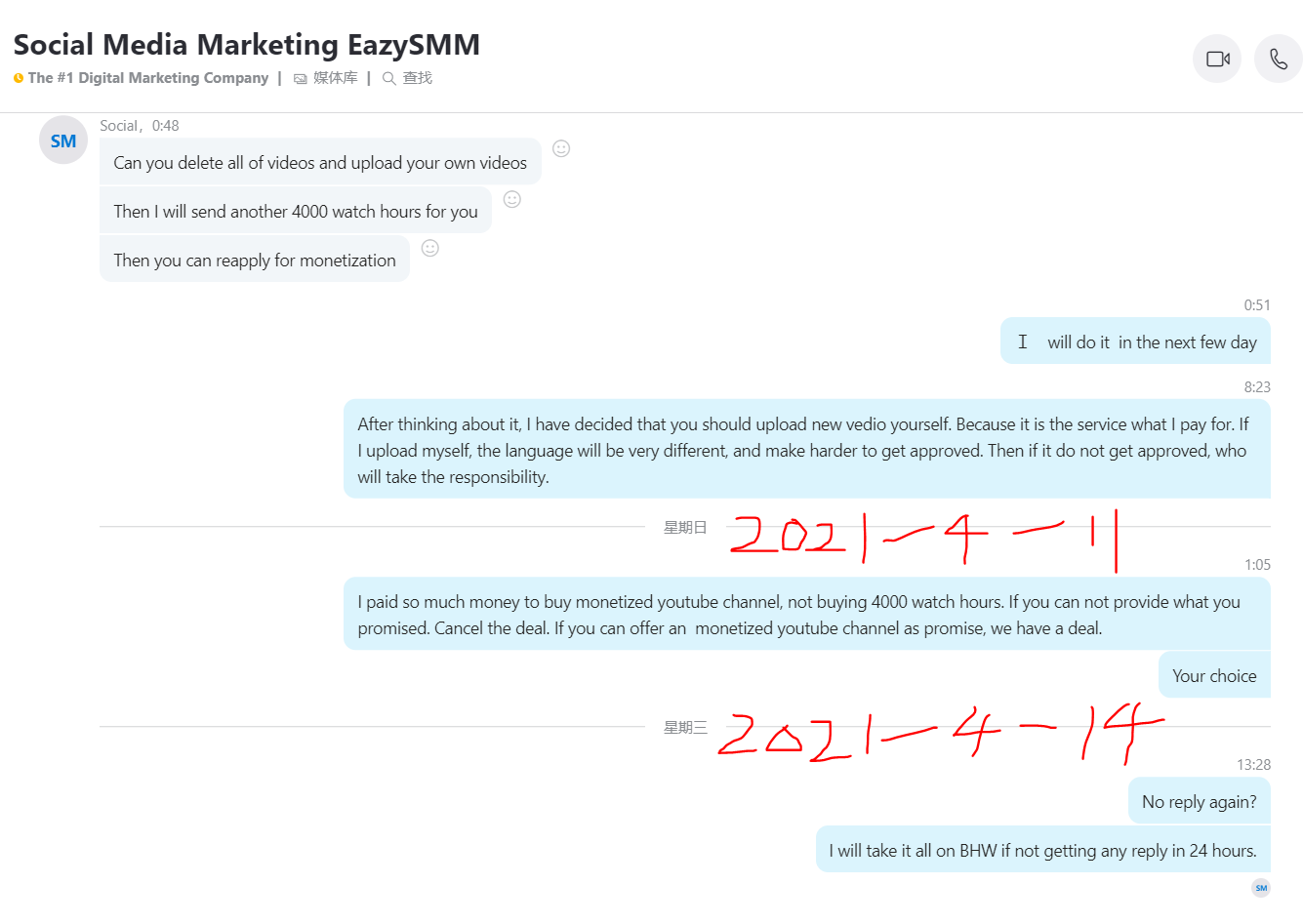Select the message about taking it on BHW
Image resolution: width=1303 pixels, height=924 pixels.
[1043, 850]
